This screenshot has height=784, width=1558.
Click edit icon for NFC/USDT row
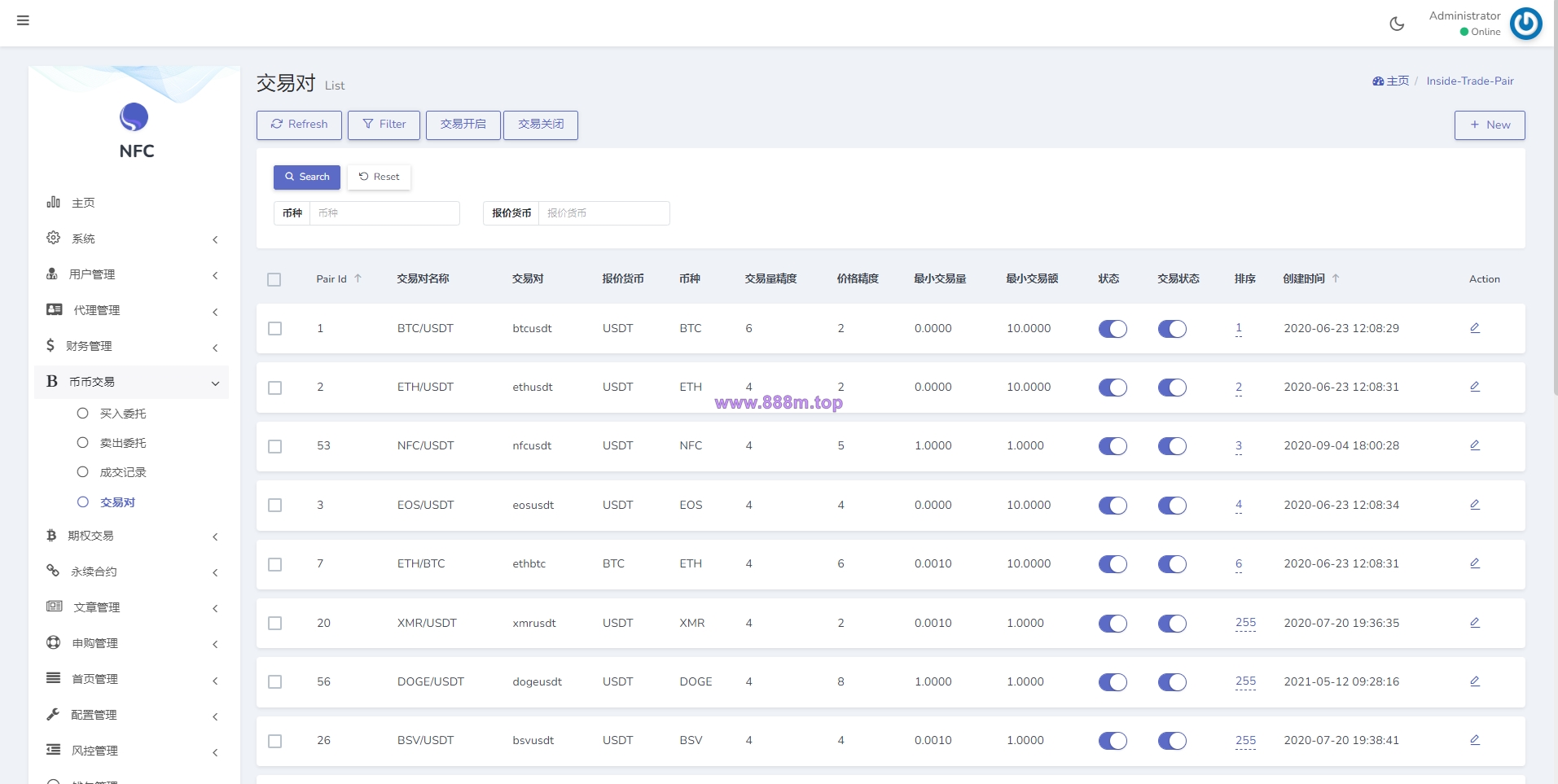[x=1474, y=445]
